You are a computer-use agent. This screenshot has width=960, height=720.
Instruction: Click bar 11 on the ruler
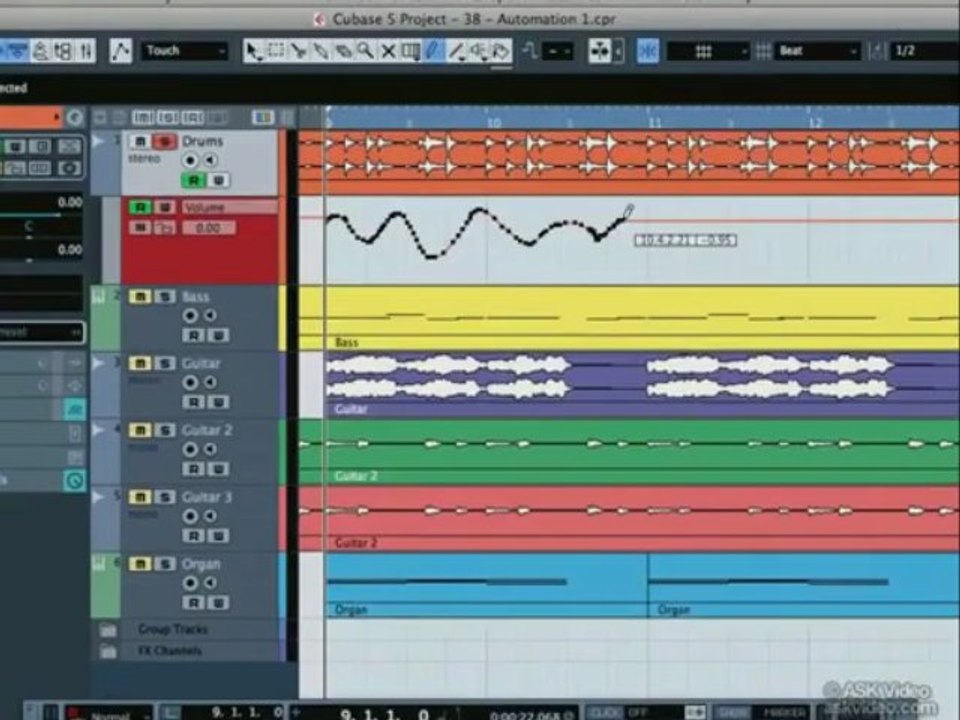point(654,123)
